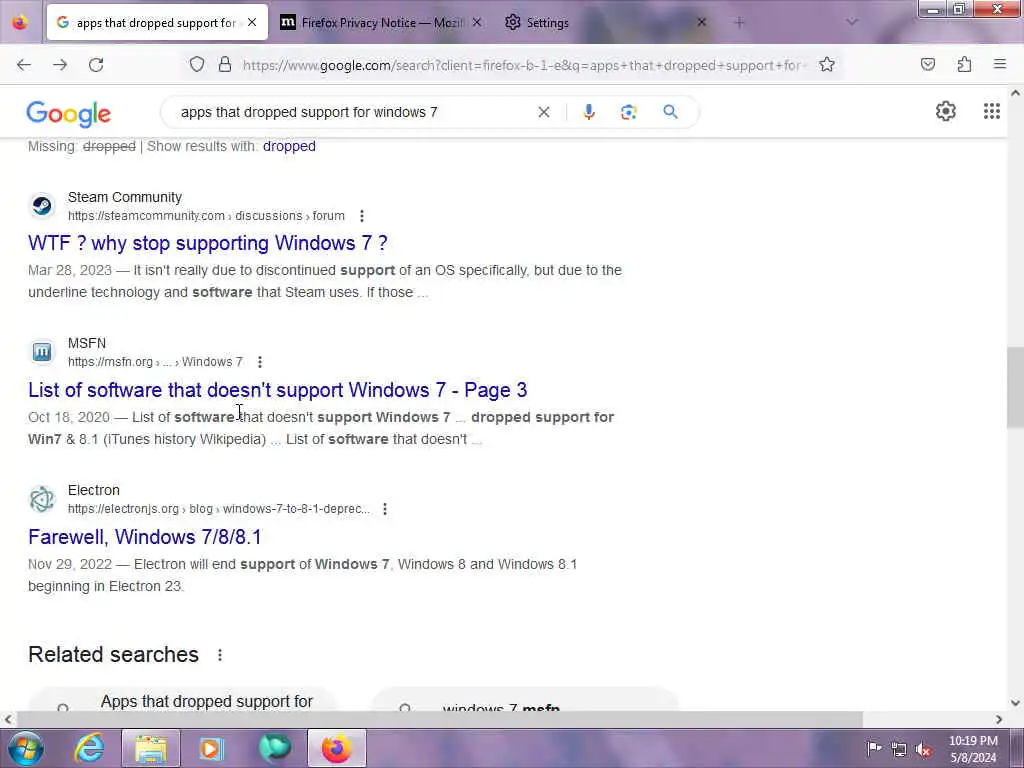Open more options for Electron result
The image size is (1024, 768).
pyautogui.click(x=385, y=509)
